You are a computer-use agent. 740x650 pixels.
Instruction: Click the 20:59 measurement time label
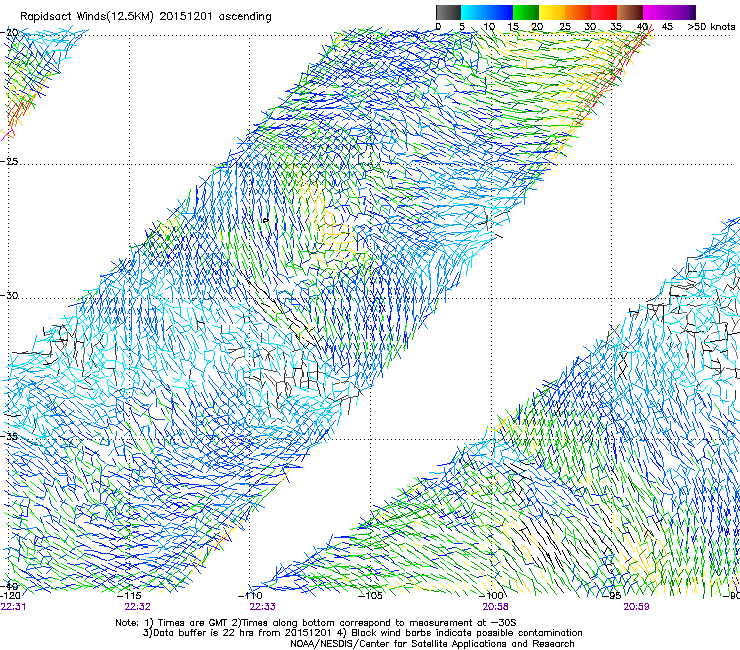[636, 607]
